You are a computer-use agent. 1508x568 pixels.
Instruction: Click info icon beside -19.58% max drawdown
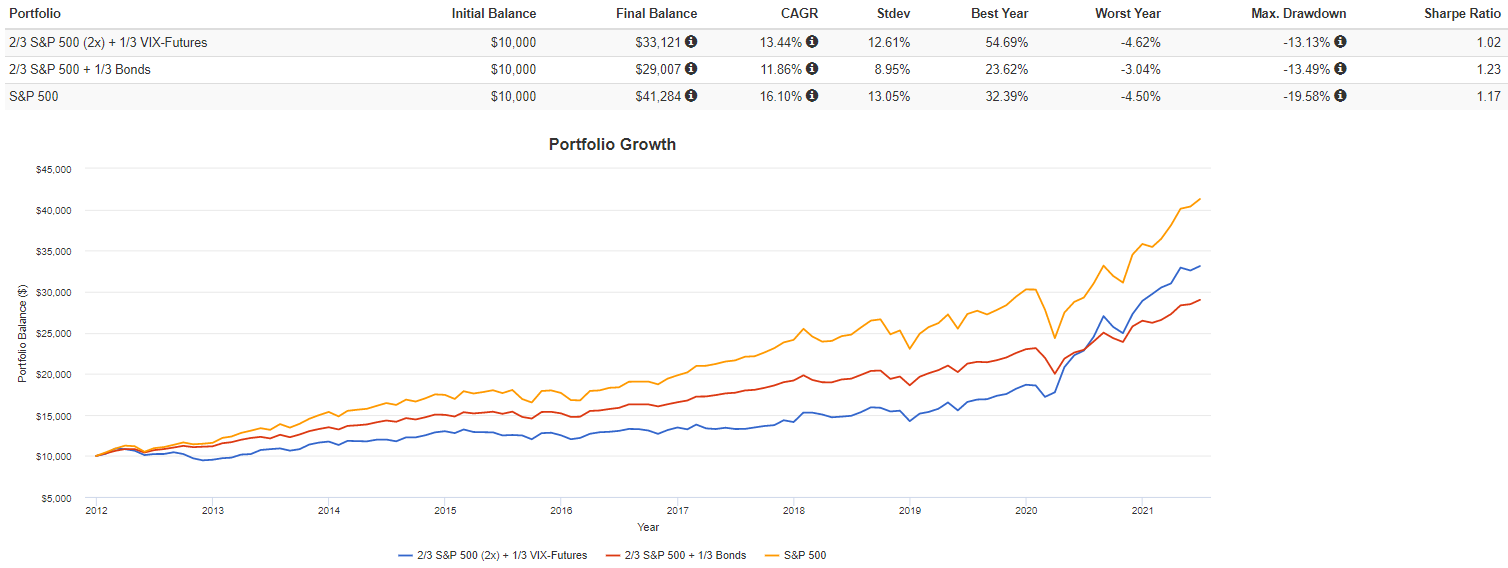[x=1340, y=96]
